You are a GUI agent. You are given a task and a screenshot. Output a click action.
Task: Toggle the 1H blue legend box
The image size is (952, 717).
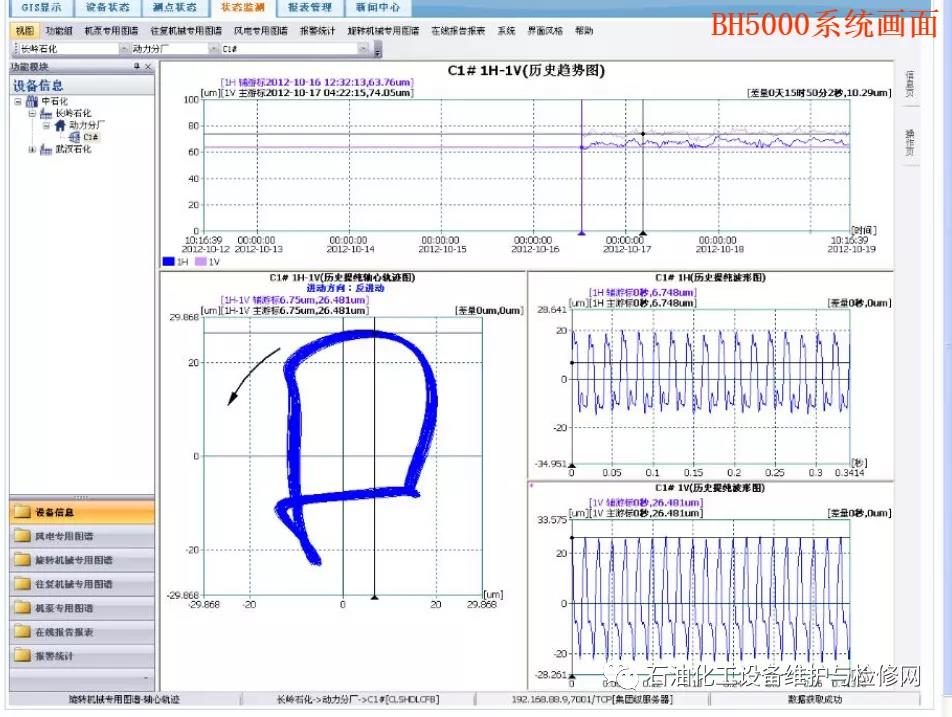point(168,262)
